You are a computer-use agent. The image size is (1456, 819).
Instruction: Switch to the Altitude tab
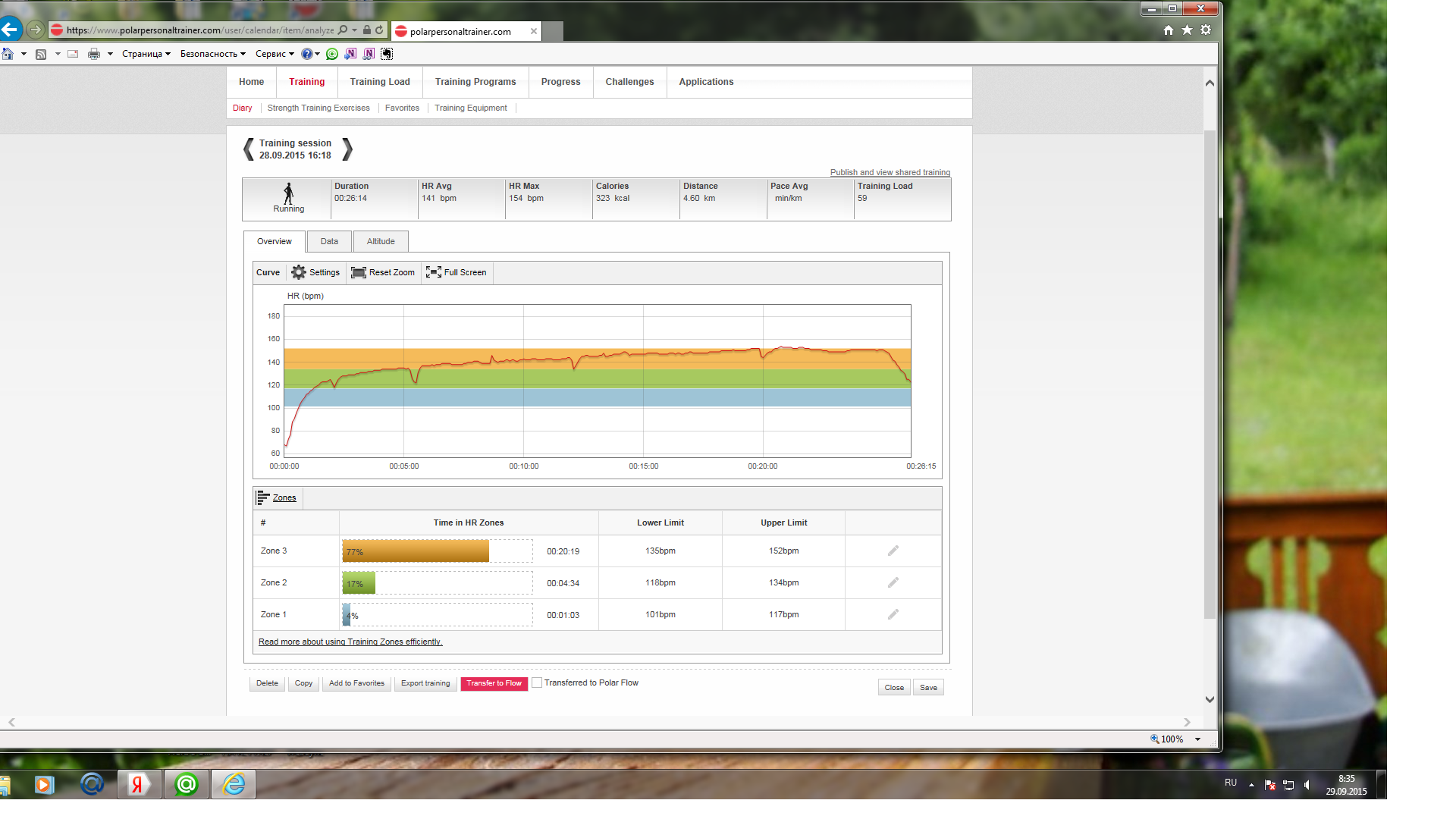(x=381, y=241)
